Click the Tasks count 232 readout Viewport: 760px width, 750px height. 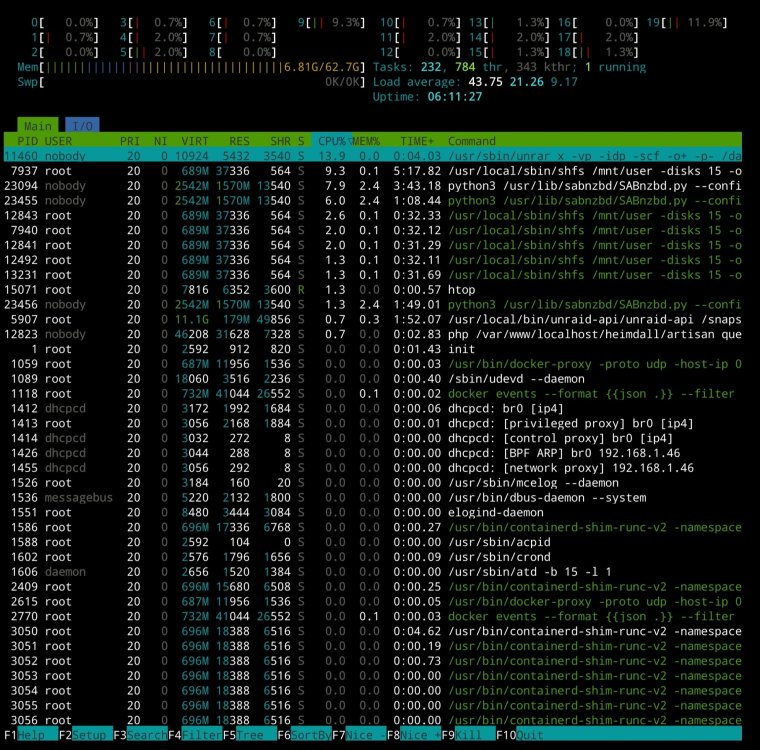pos(431,67)
